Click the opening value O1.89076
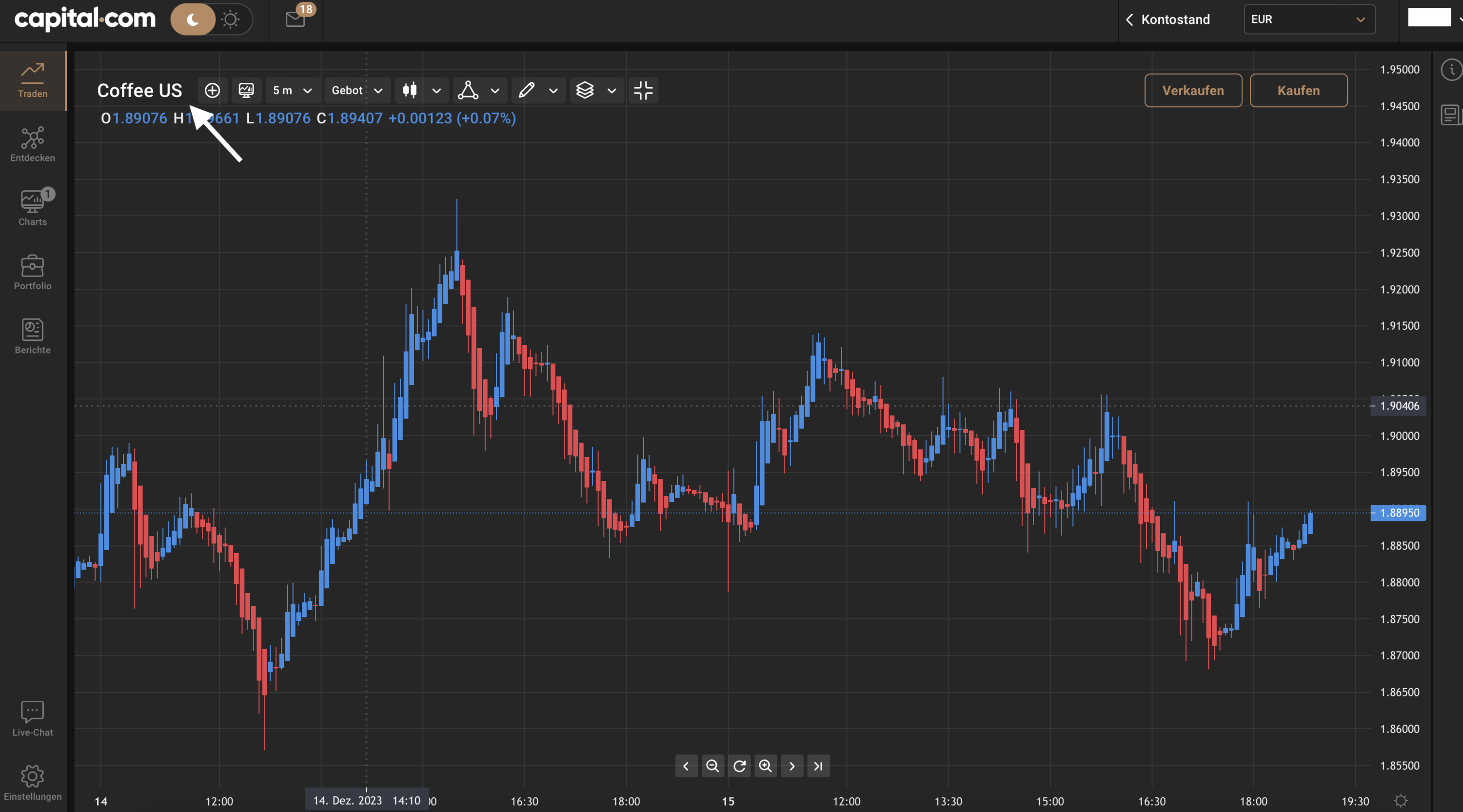 click(x=134, y=118)
